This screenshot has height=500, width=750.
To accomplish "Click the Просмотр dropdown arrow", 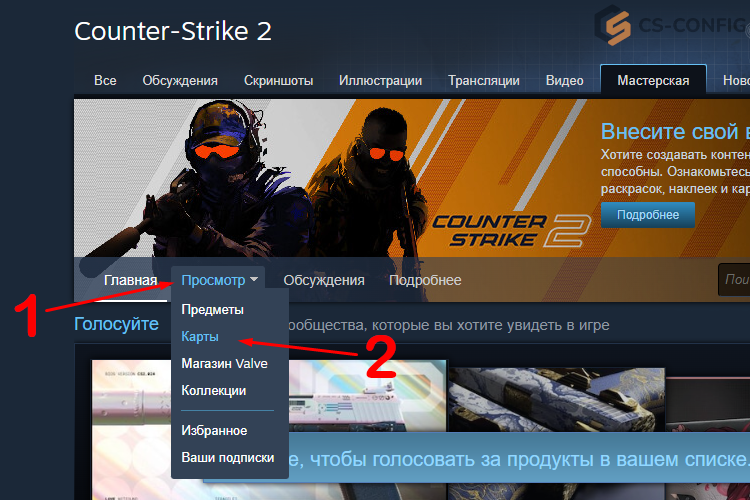I will (x=254, y=279).
